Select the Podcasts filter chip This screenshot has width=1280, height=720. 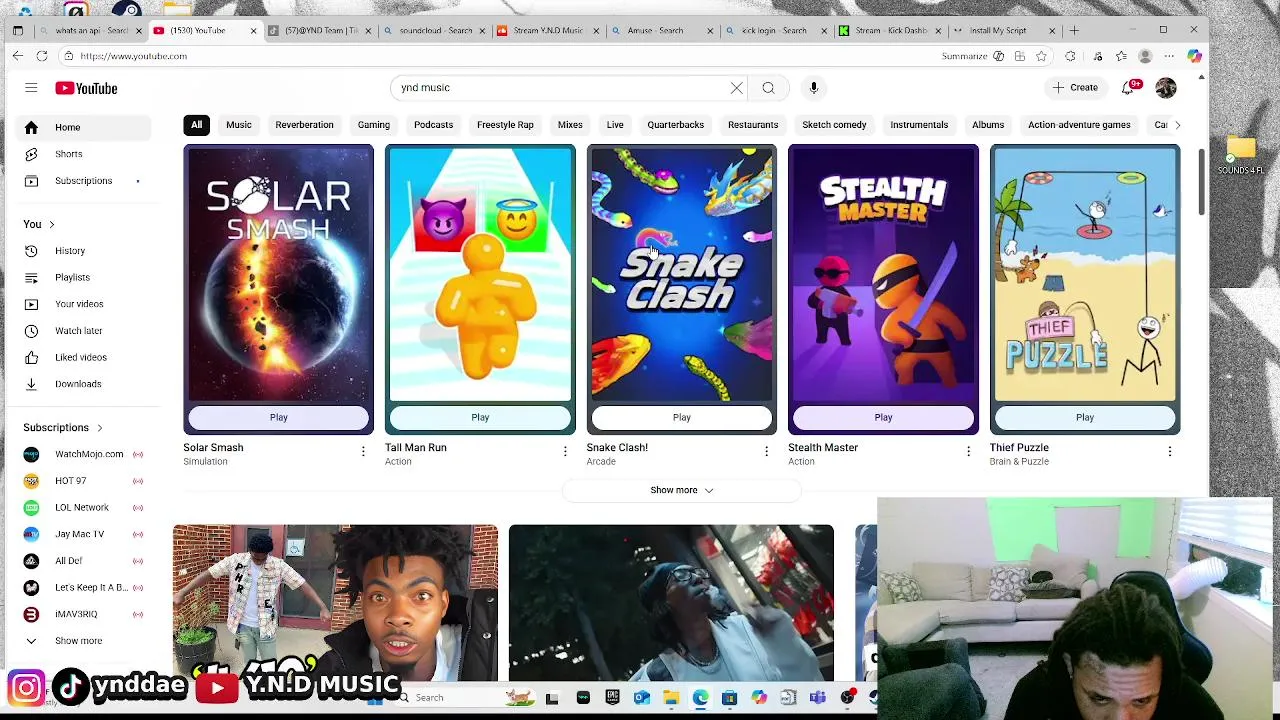pyautogui.click(x=433, y=125)
